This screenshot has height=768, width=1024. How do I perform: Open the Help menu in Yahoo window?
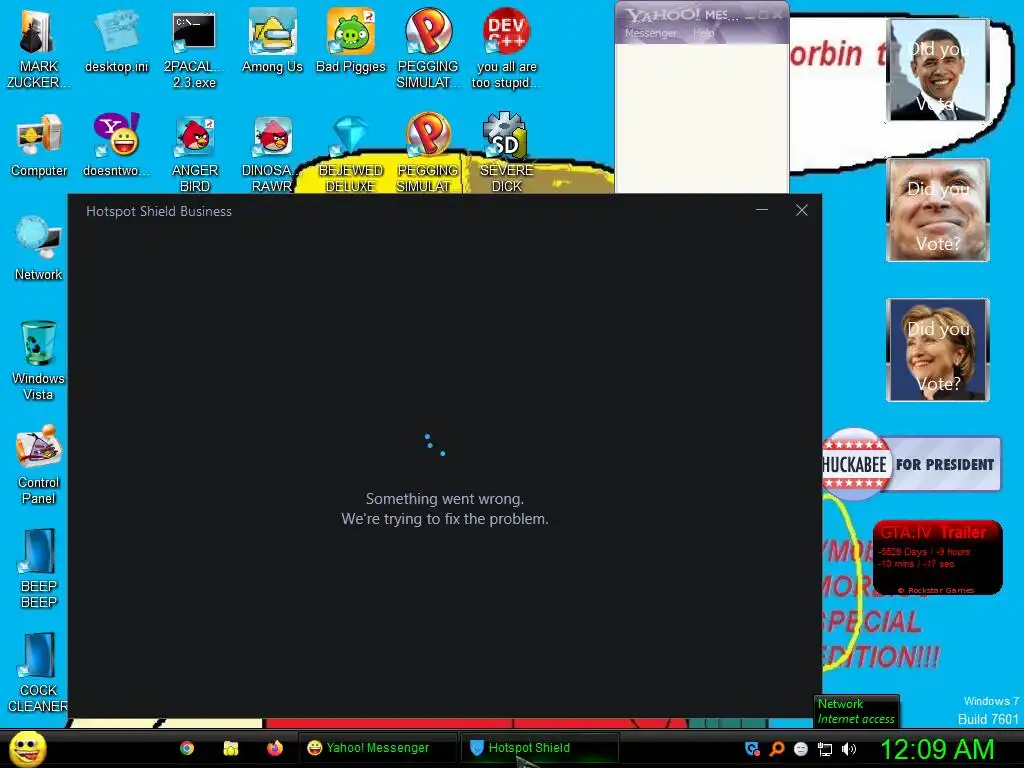tap(703, 33)
